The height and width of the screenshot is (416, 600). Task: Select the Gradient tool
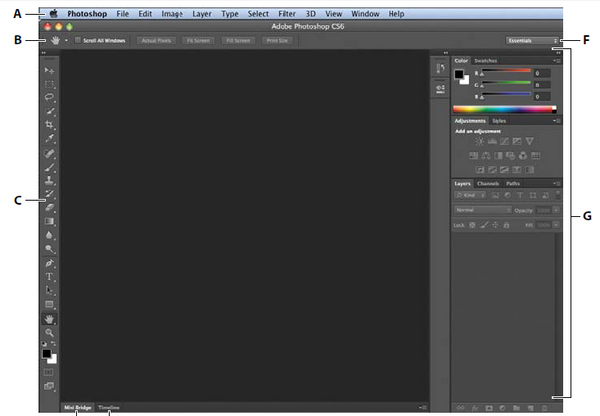(49, 221)
